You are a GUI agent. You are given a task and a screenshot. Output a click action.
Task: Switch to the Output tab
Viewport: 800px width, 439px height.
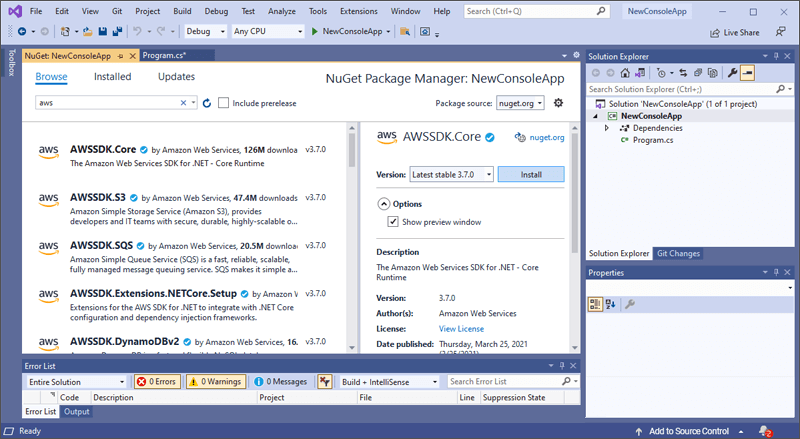coord(77,411)
